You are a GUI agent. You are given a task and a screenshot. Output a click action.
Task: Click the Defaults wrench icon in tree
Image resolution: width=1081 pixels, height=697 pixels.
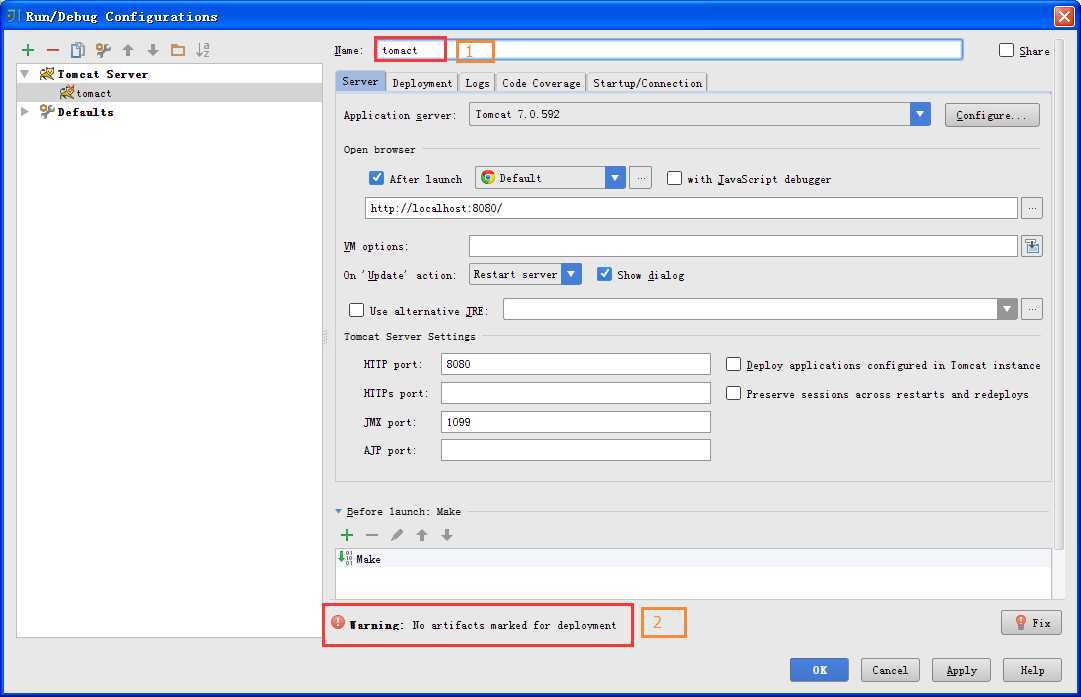[47, 111]
